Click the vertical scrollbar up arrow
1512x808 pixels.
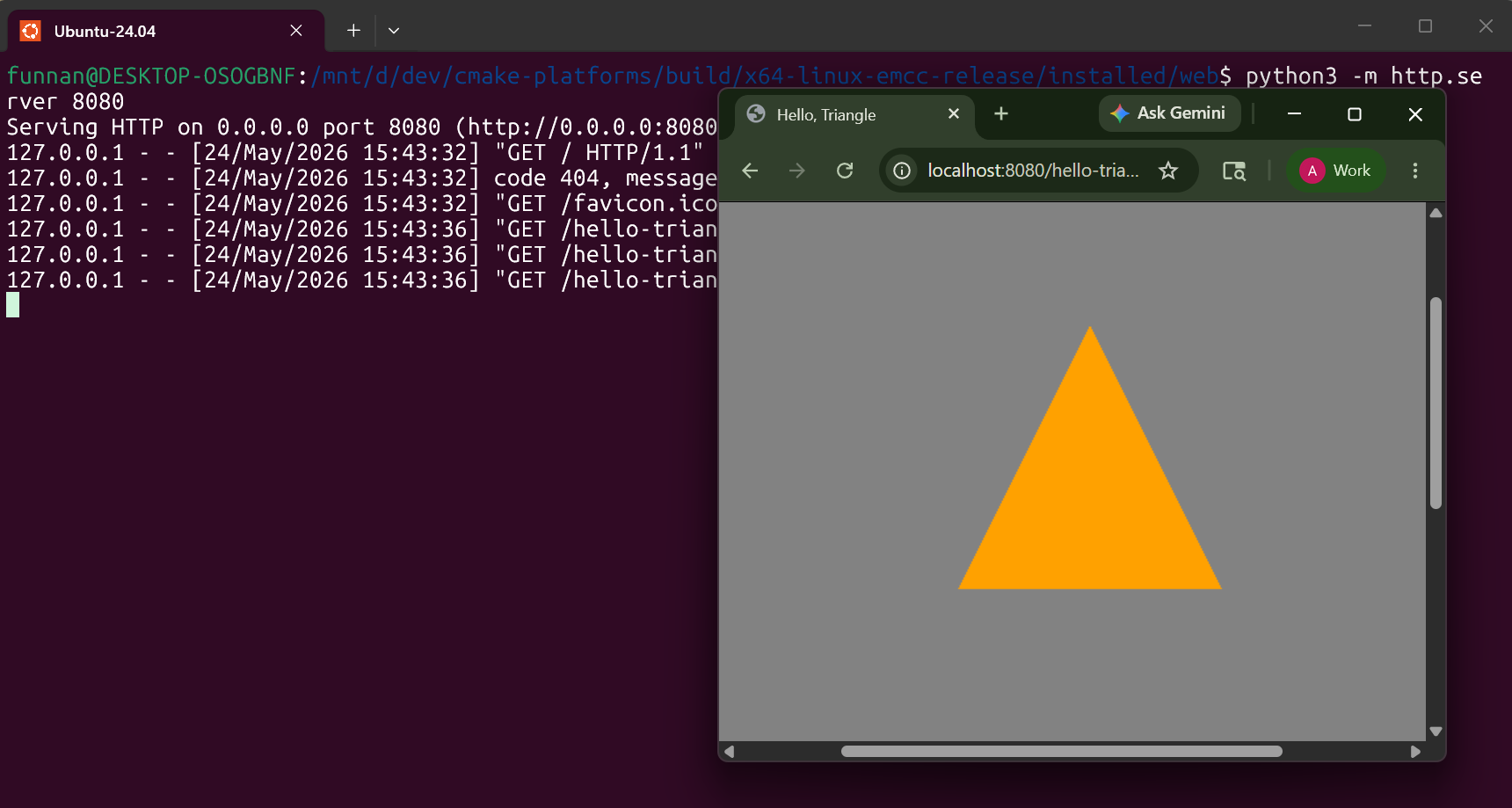pos(1436,213)
